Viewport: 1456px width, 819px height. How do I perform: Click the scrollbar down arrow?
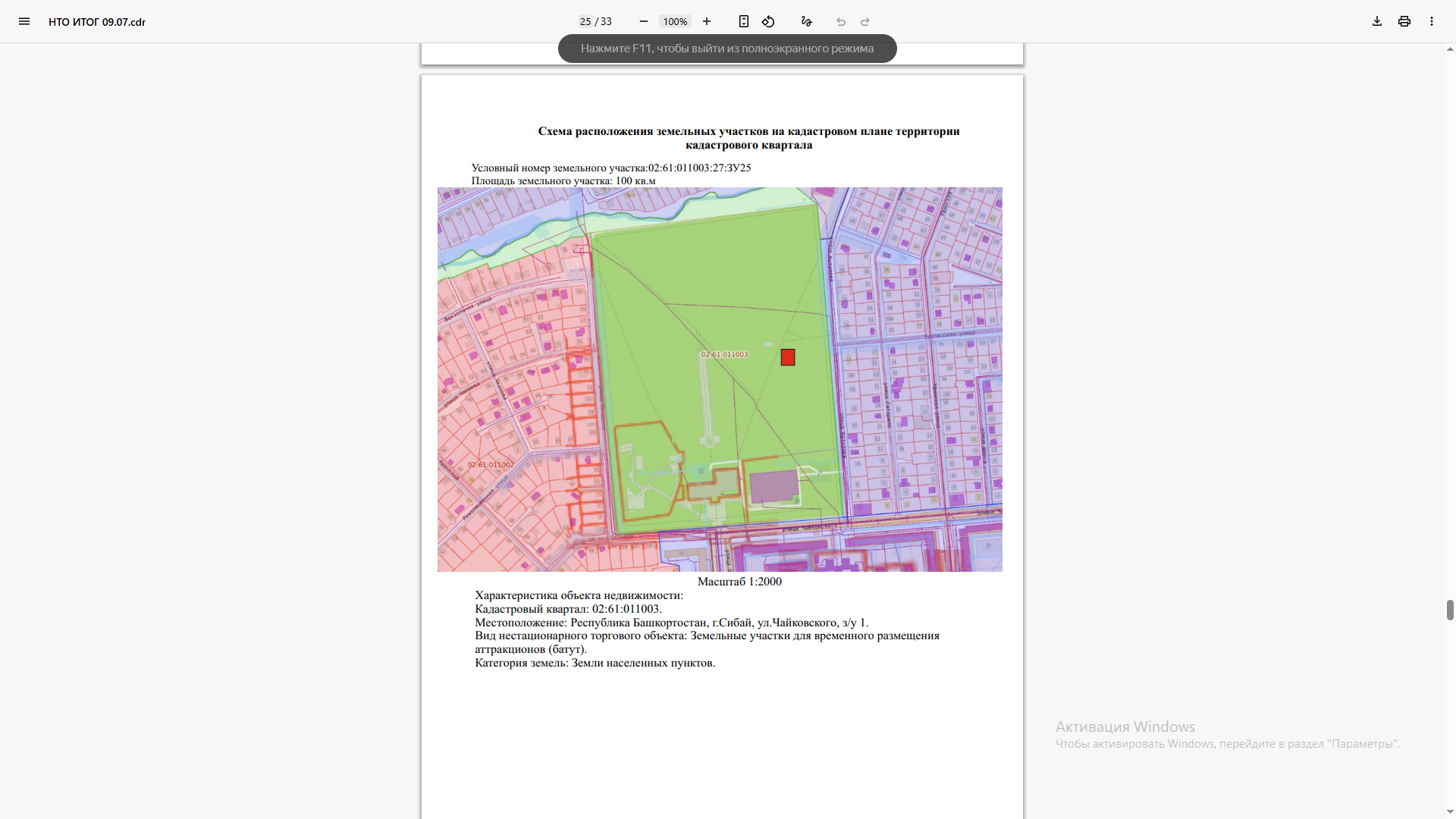pos(1450,812)
